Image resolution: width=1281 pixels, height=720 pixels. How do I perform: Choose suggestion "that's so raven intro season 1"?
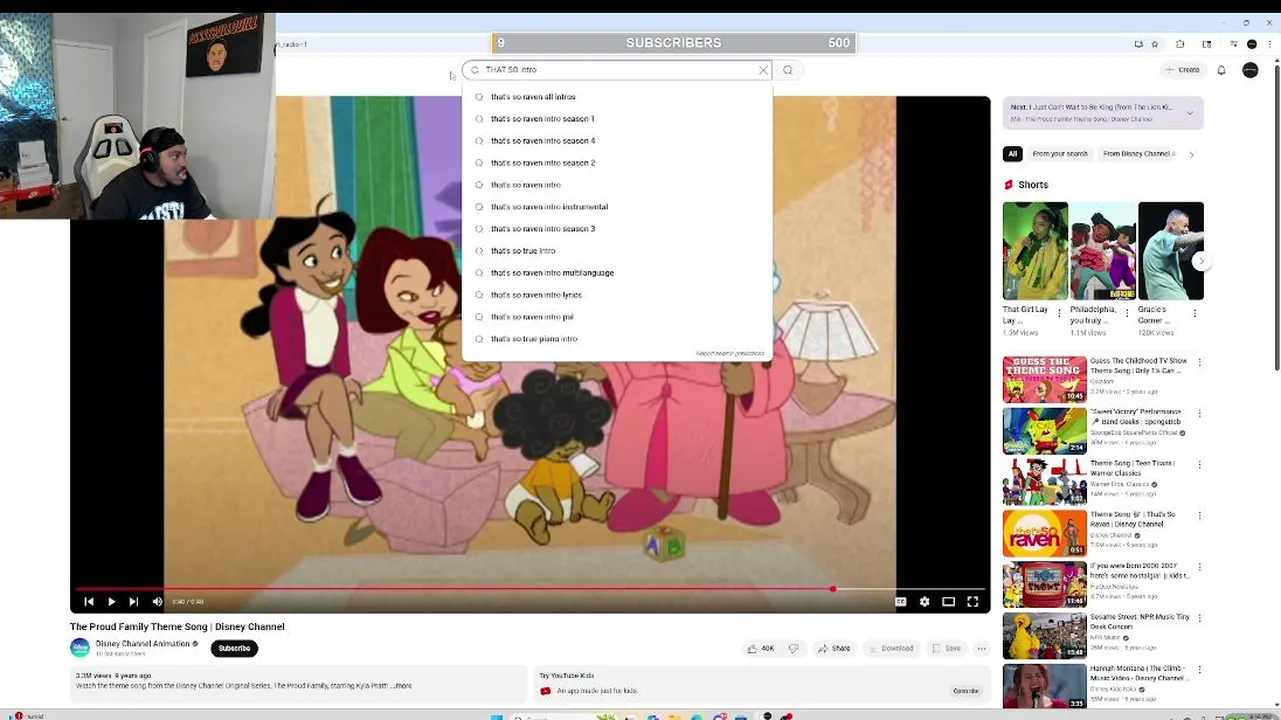click(x=617, y=119)
